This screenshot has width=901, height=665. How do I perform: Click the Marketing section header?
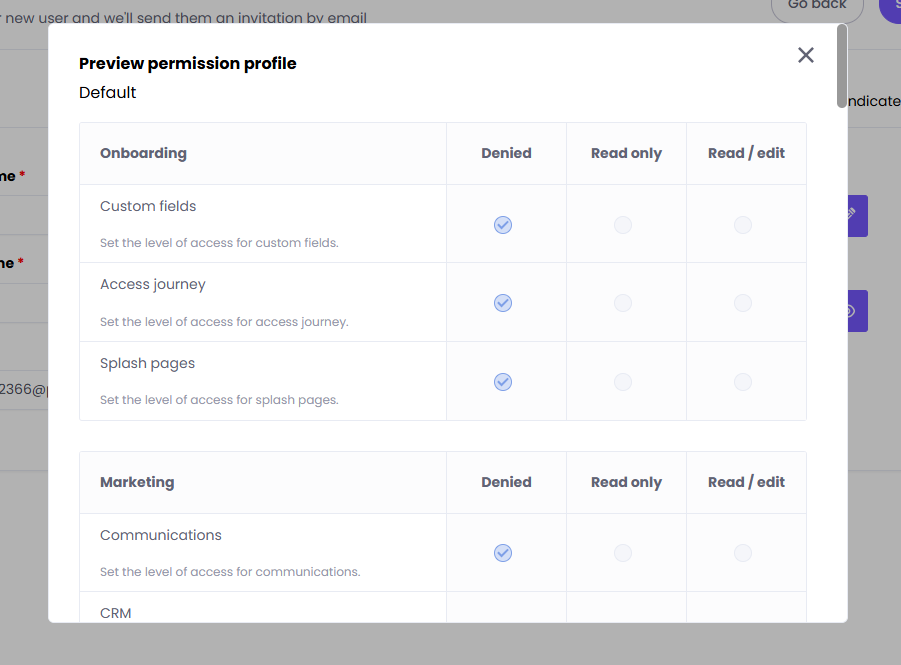click(137, 482)
